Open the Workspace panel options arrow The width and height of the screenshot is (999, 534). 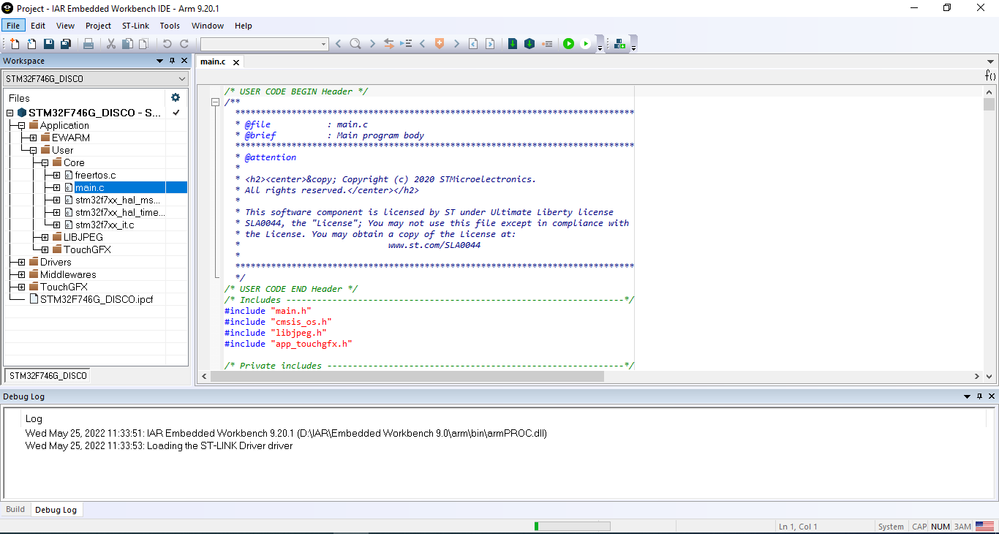click(160, 61)
